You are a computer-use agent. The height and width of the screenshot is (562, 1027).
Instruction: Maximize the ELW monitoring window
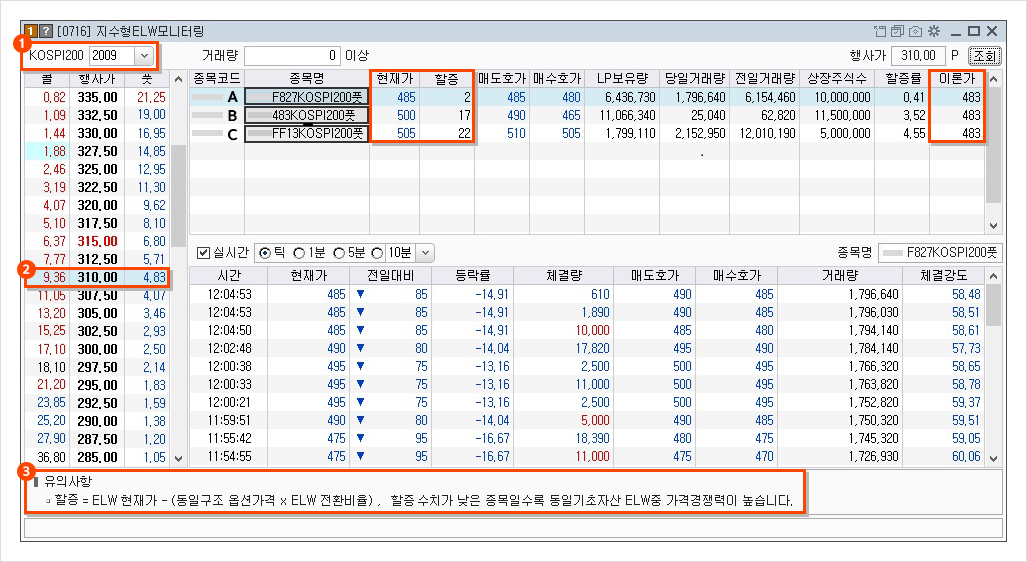[974, 31]
